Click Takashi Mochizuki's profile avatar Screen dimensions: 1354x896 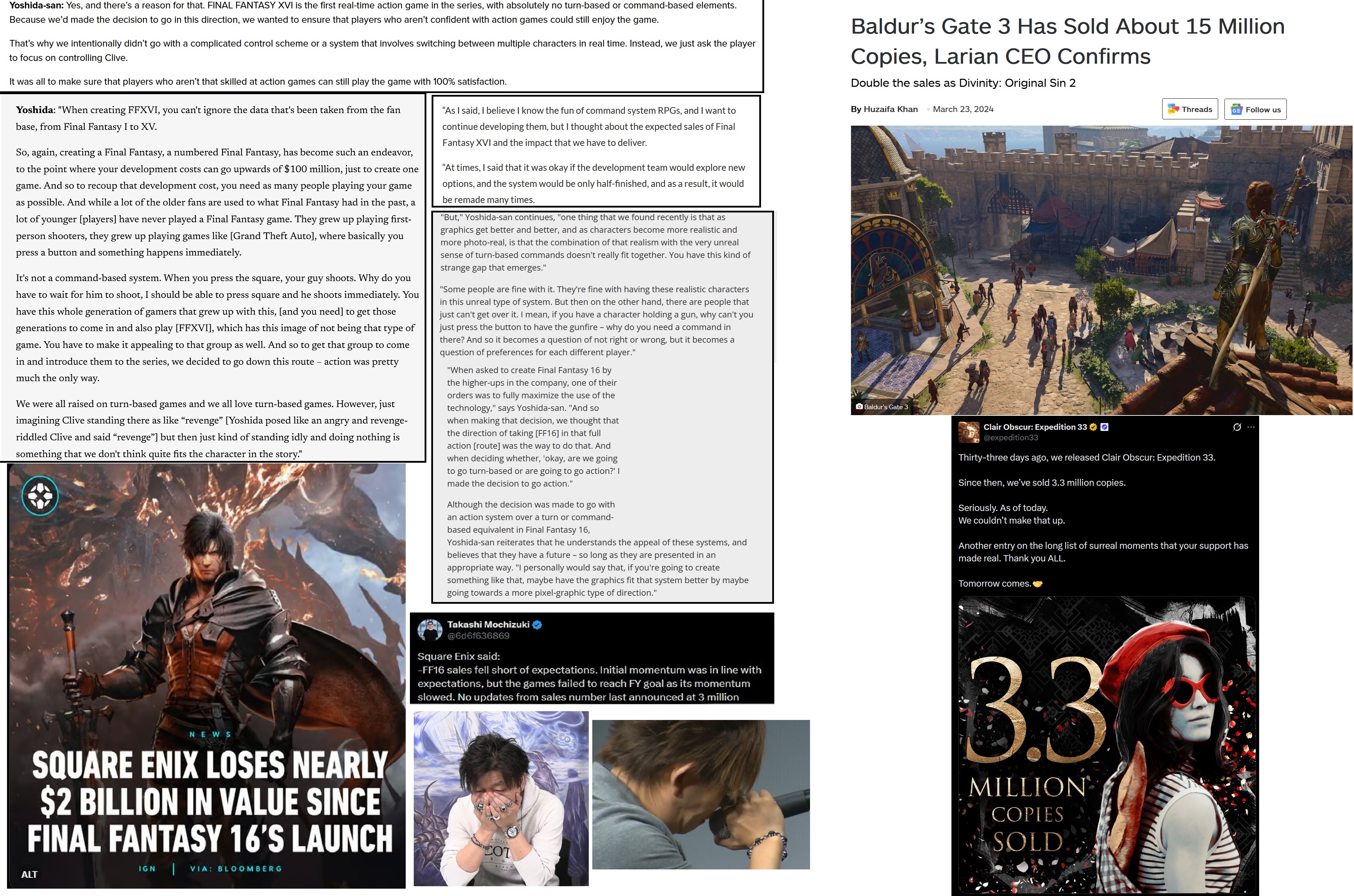tap(430, 630)
